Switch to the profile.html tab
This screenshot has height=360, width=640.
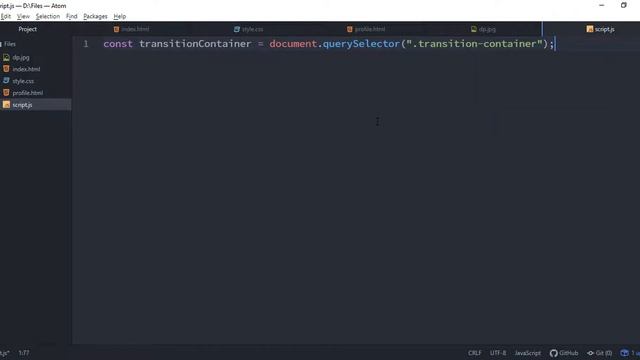[x=366, y=29]
